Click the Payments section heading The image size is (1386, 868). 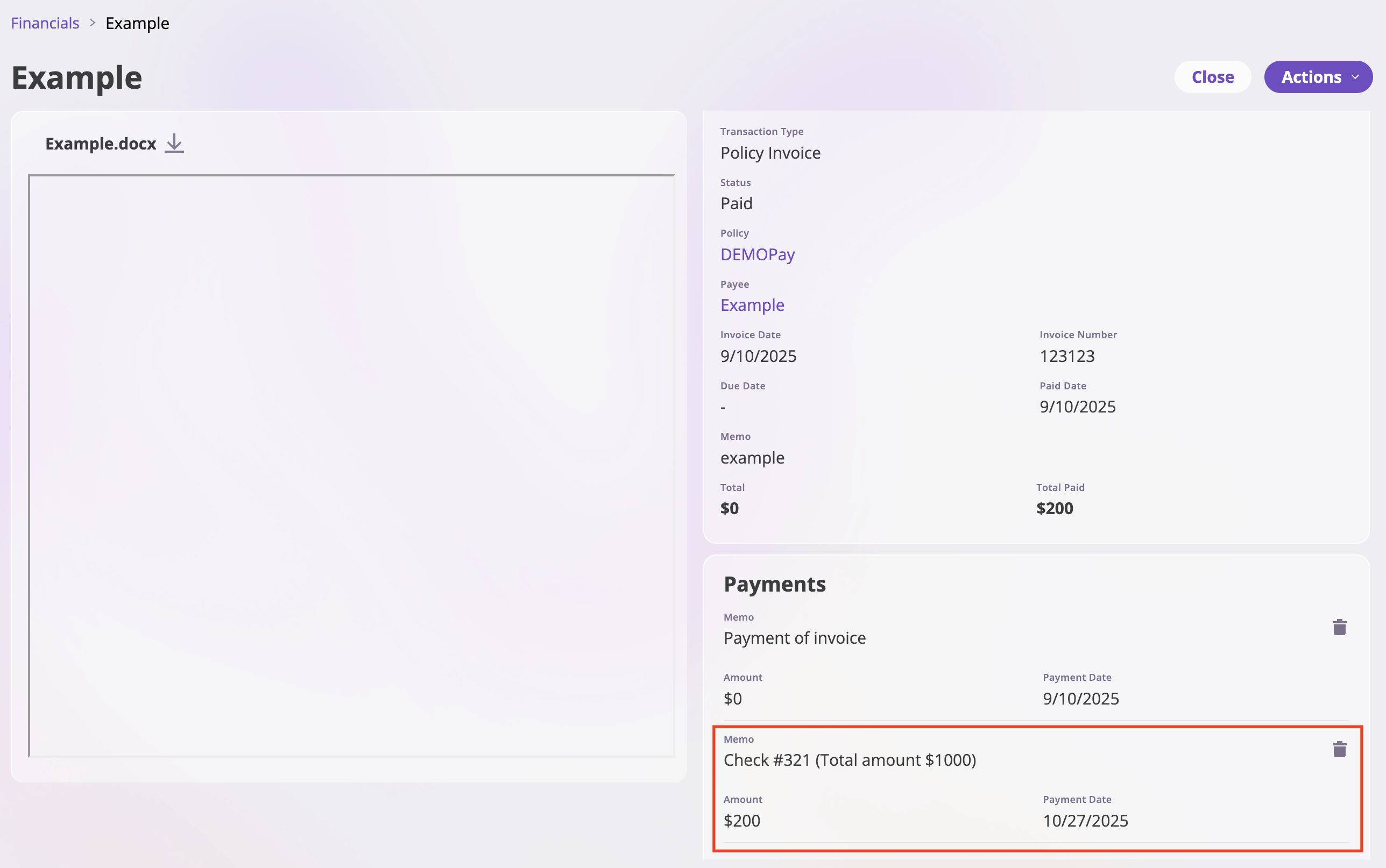click(774, 584)
